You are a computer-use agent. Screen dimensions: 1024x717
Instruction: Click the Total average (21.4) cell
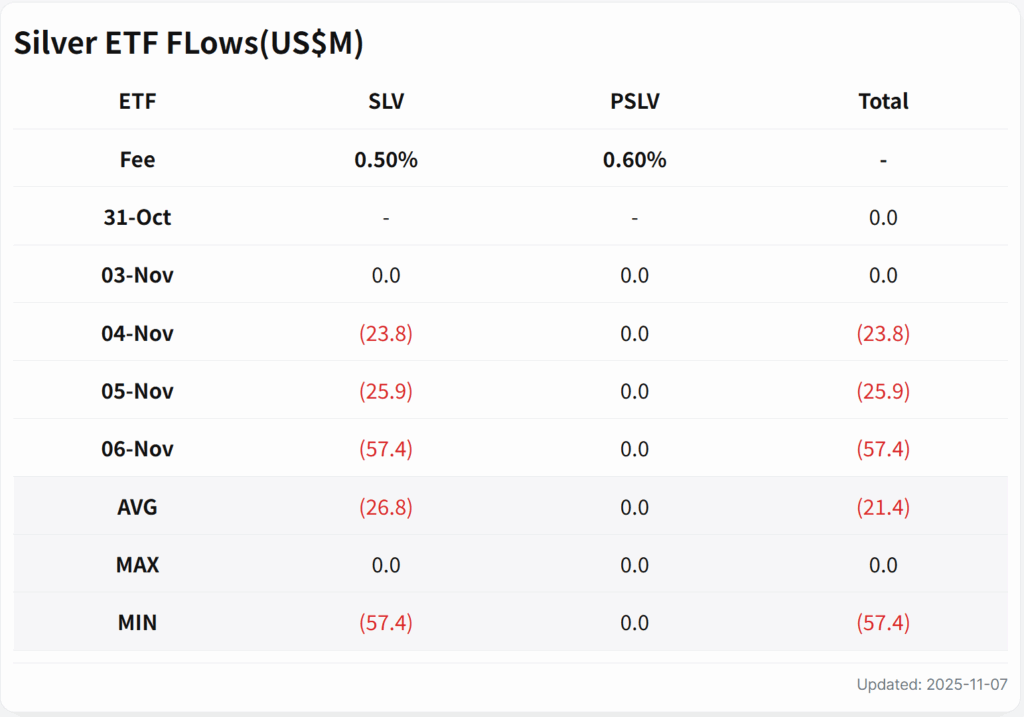(x=883, y=507)
